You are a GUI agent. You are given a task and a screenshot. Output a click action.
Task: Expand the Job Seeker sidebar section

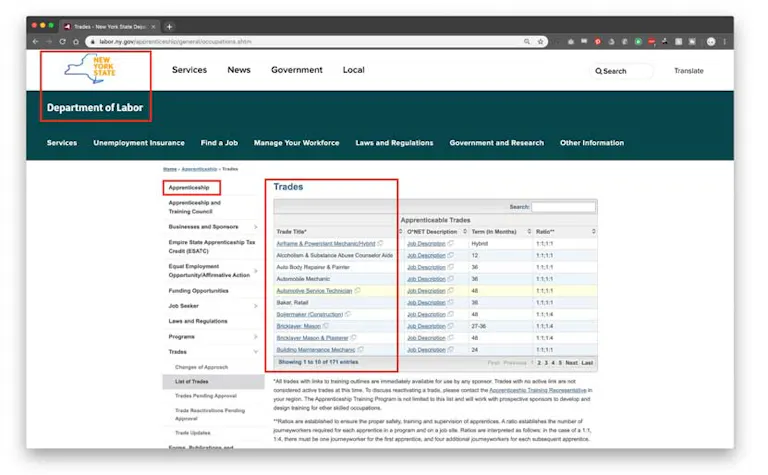click(258, 305)
